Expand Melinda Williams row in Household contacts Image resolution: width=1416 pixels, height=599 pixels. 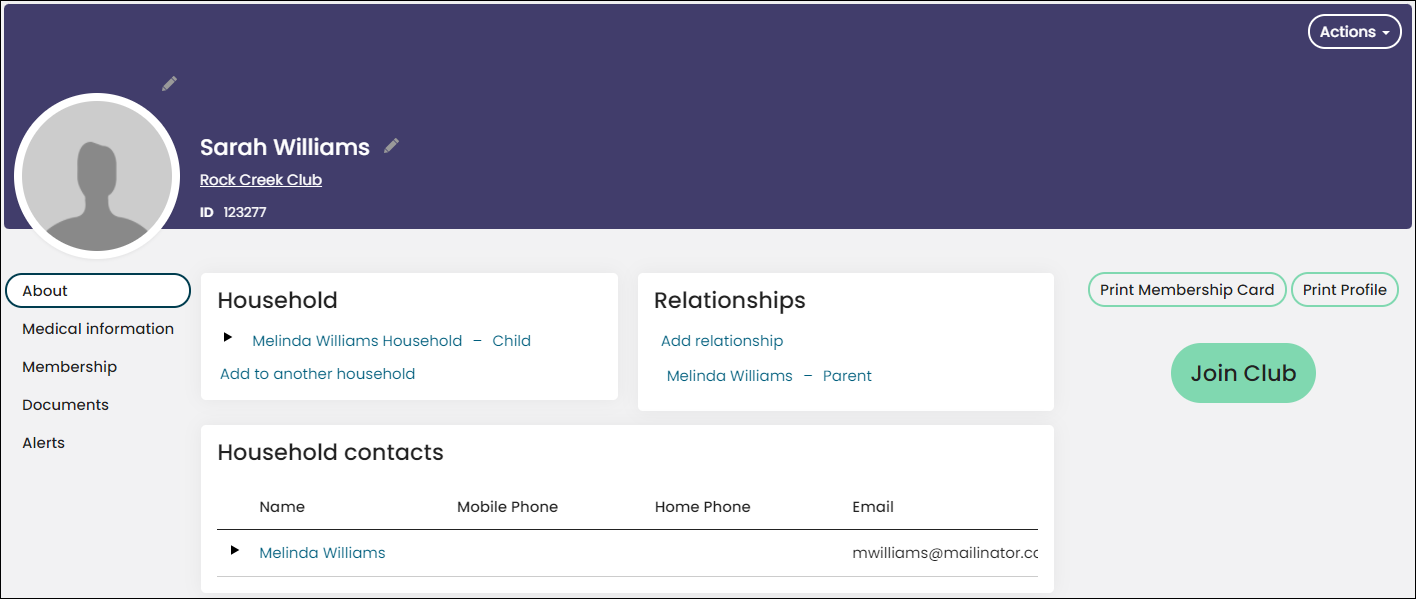point(235,550)
